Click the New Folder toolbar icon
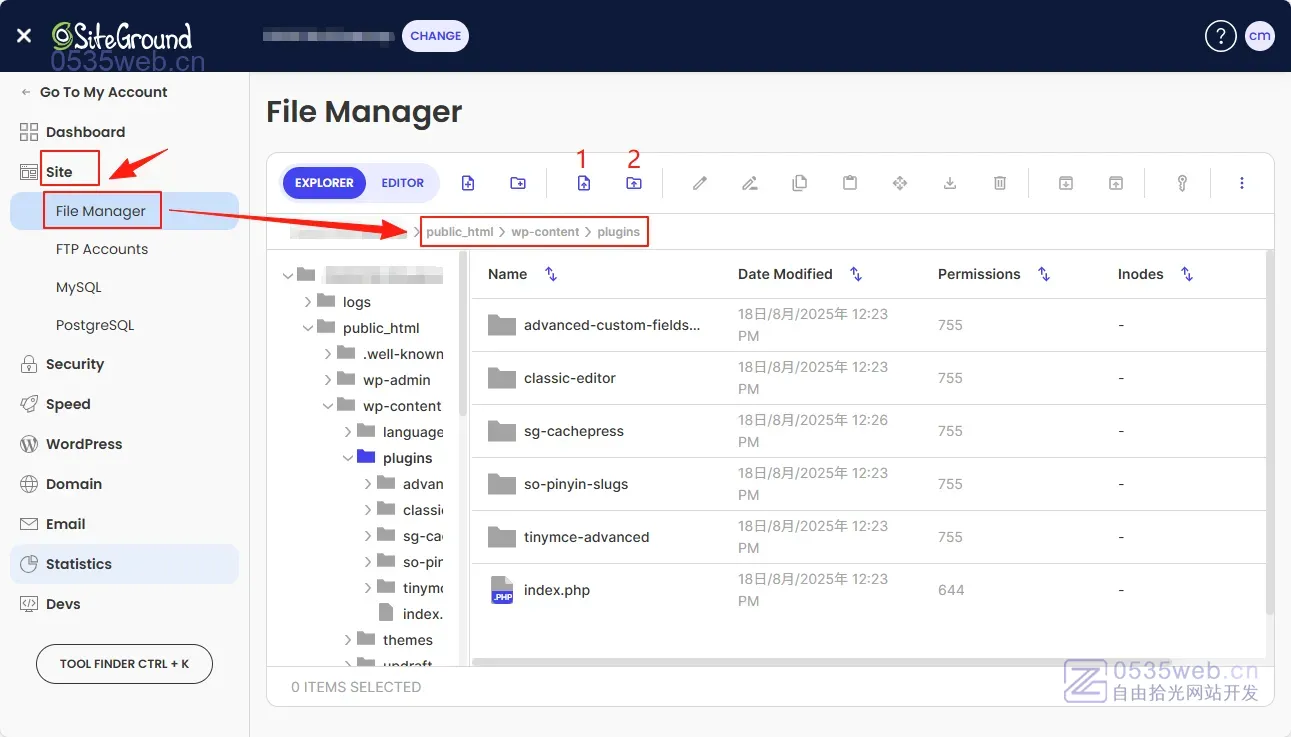This screenshot has width=1291, height=737. click(517, 183)
